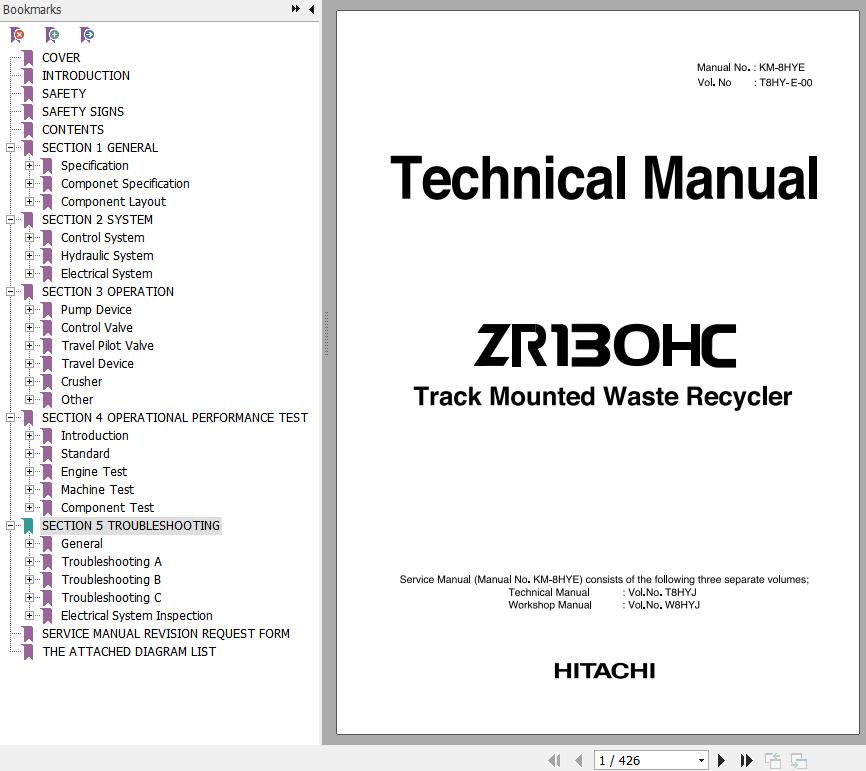Open the SAFETY bookmark
This screenshot has width=866, height=771.
pyautogui.click(x=64, y=93)
